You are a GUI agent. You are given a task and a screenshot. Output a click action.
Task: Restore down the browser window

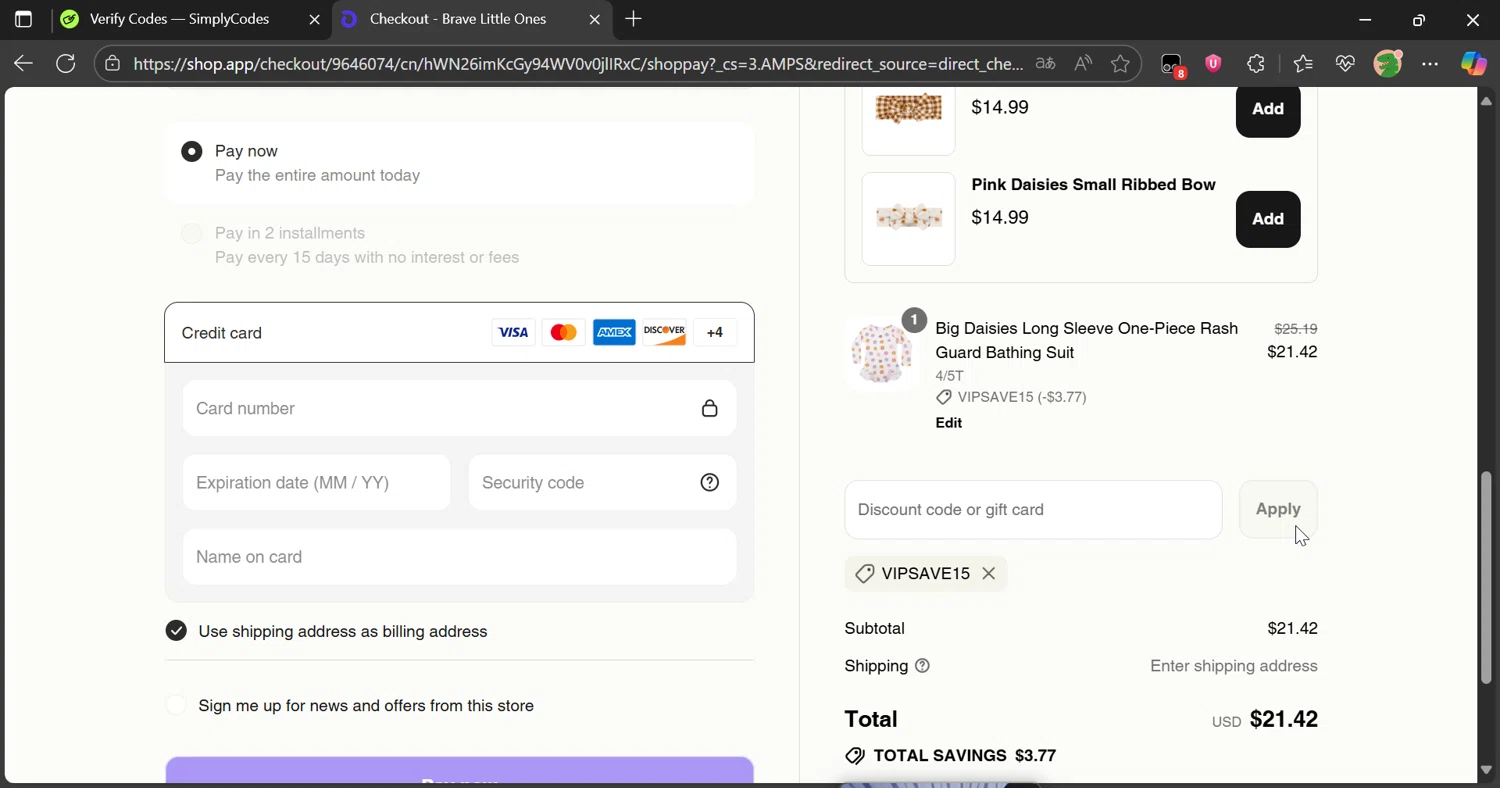1418,19
